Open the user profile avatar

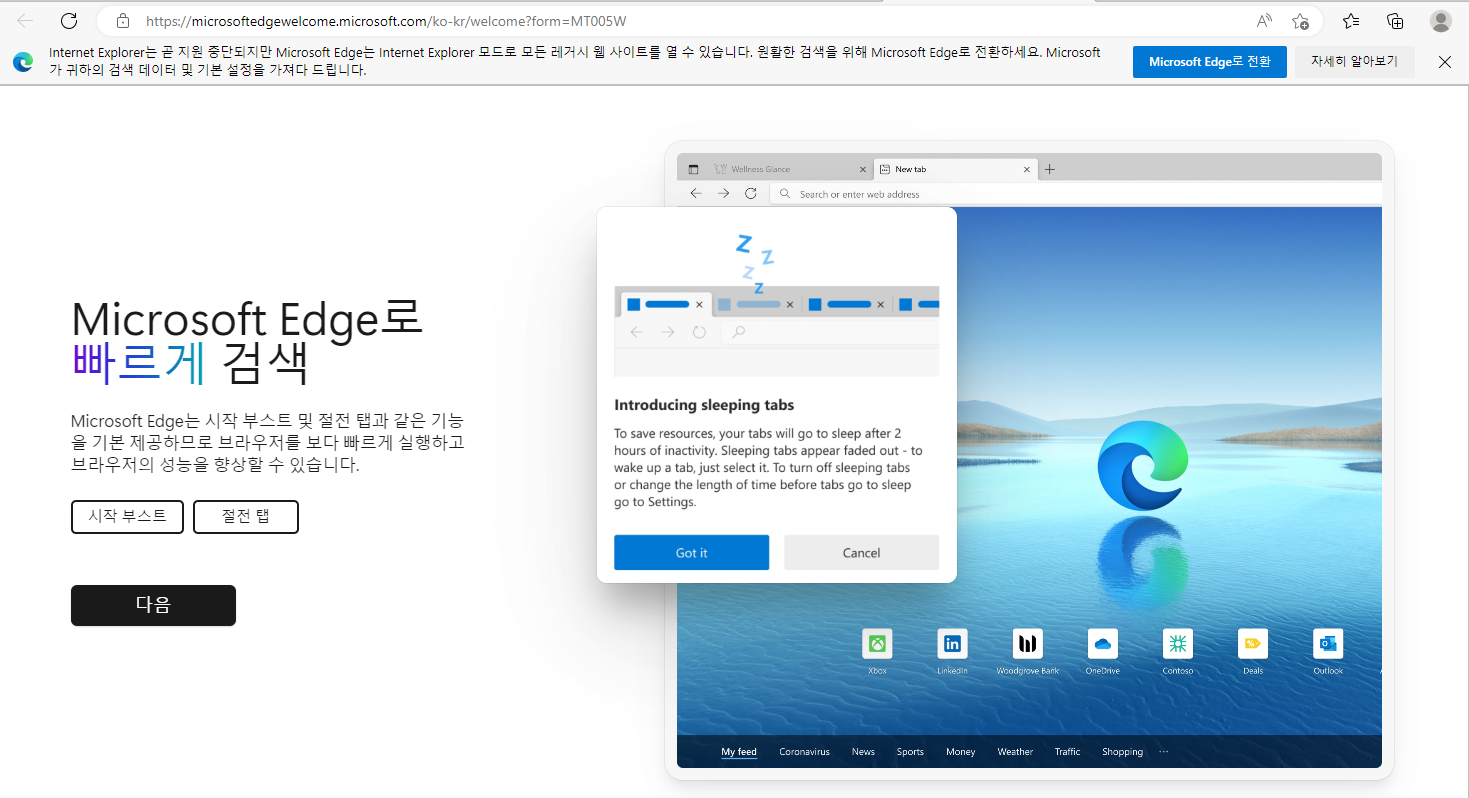tap(1441, 21)
